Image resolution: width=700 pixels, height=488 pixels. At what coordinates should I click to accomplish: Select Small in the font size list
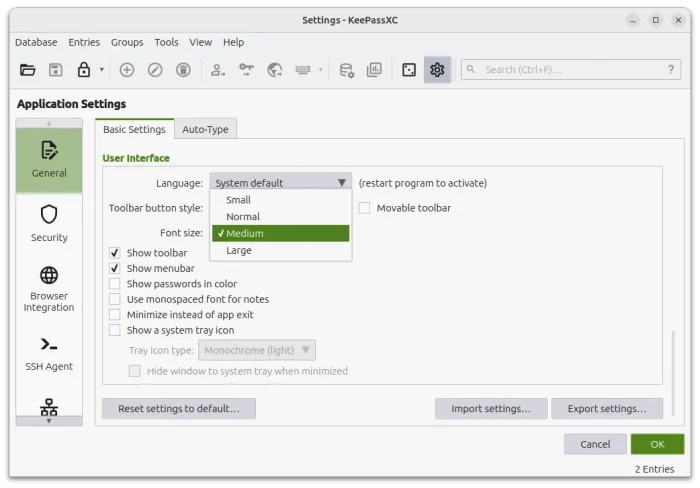(239, 200)
